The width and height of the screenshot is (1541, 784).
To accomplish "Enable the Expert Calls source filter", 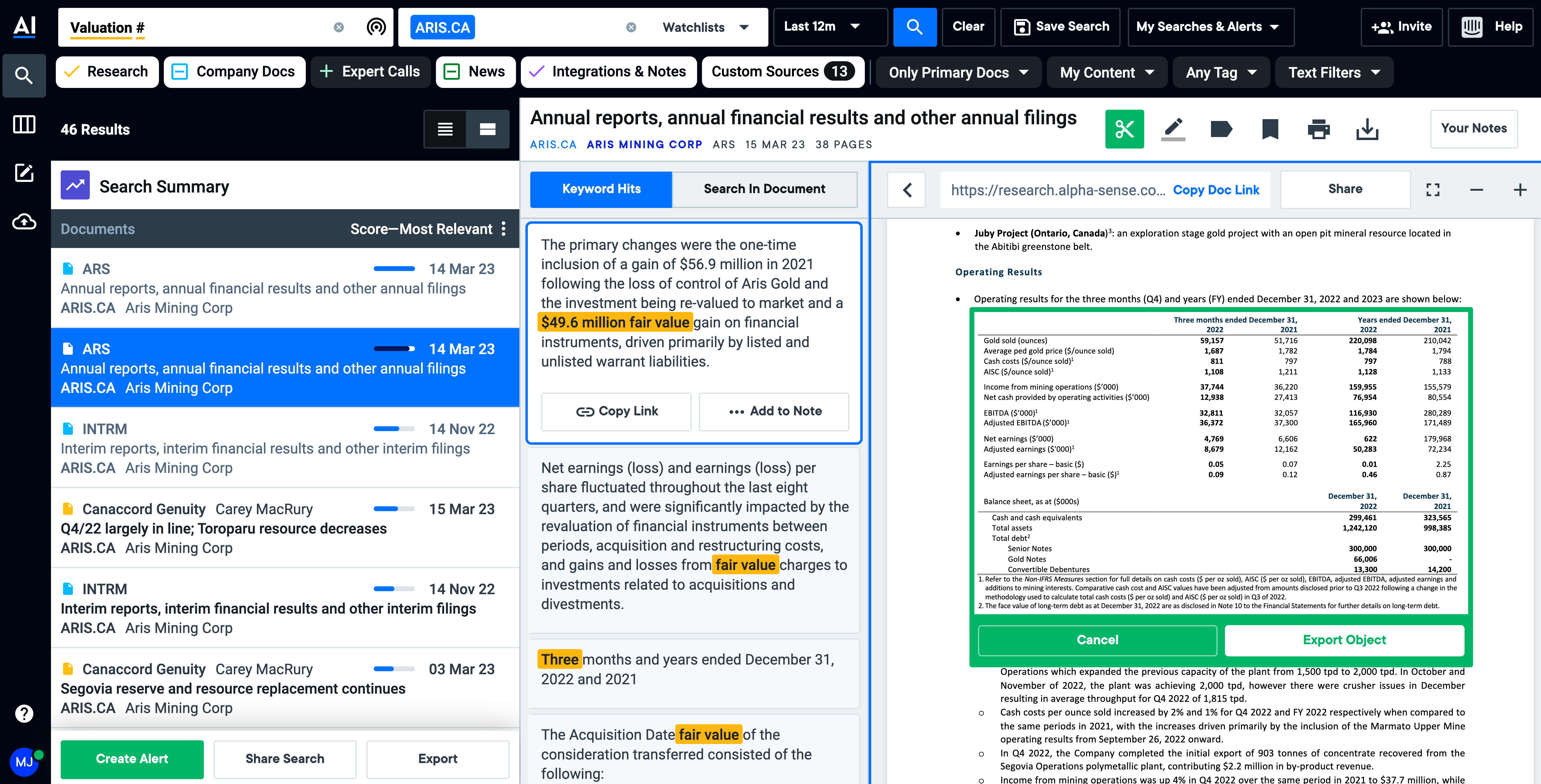I will tap(370, 72).
